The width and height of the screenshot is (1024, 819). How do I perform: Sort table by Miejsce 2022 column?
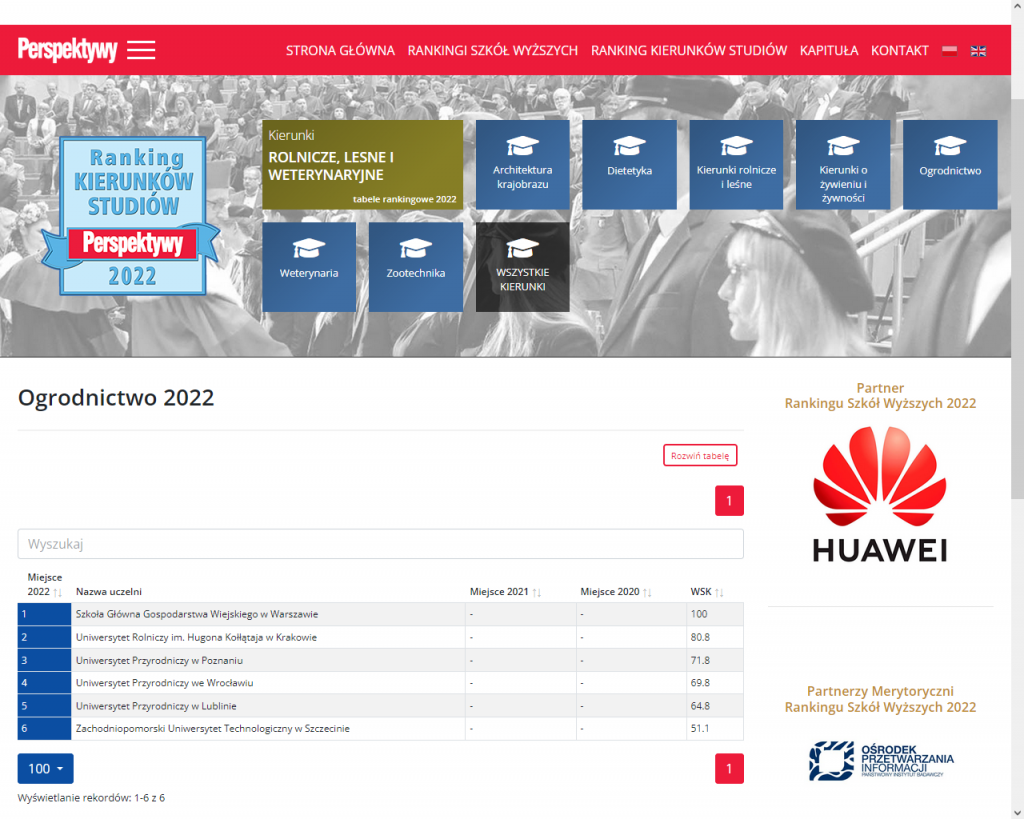(x=44, y=585)
